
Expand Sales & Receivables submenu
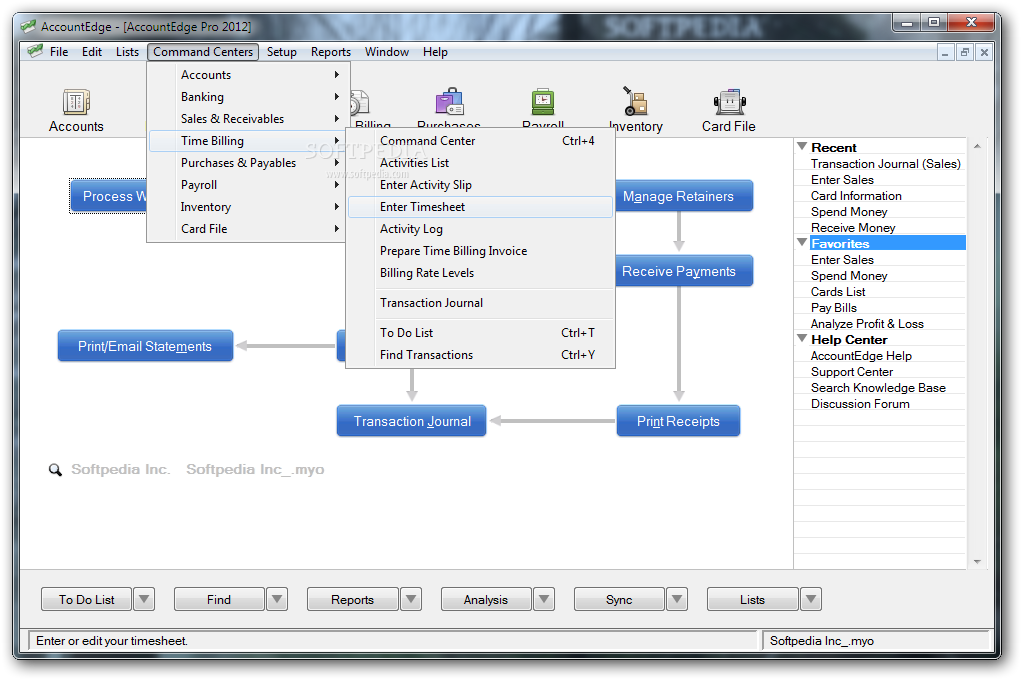[x=248, y=119]
